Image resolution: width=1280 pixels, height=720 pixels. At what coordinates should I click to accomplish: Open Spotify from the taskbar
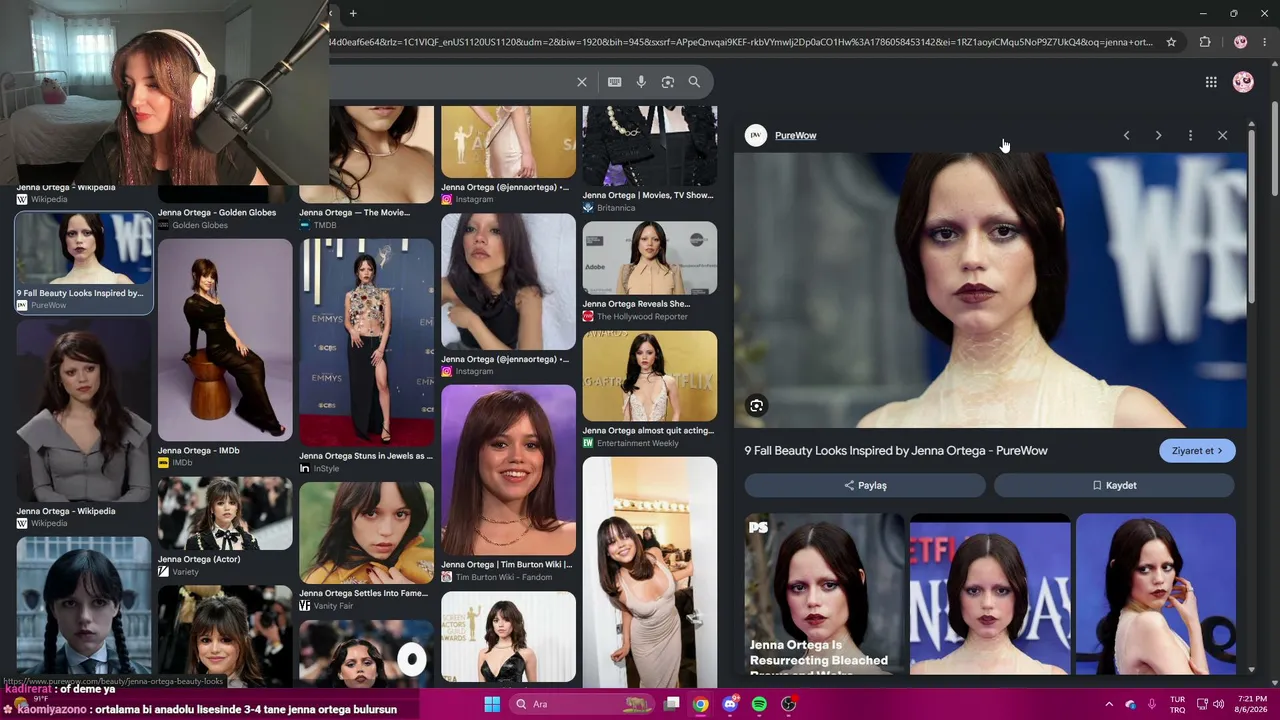click(759, 704)
